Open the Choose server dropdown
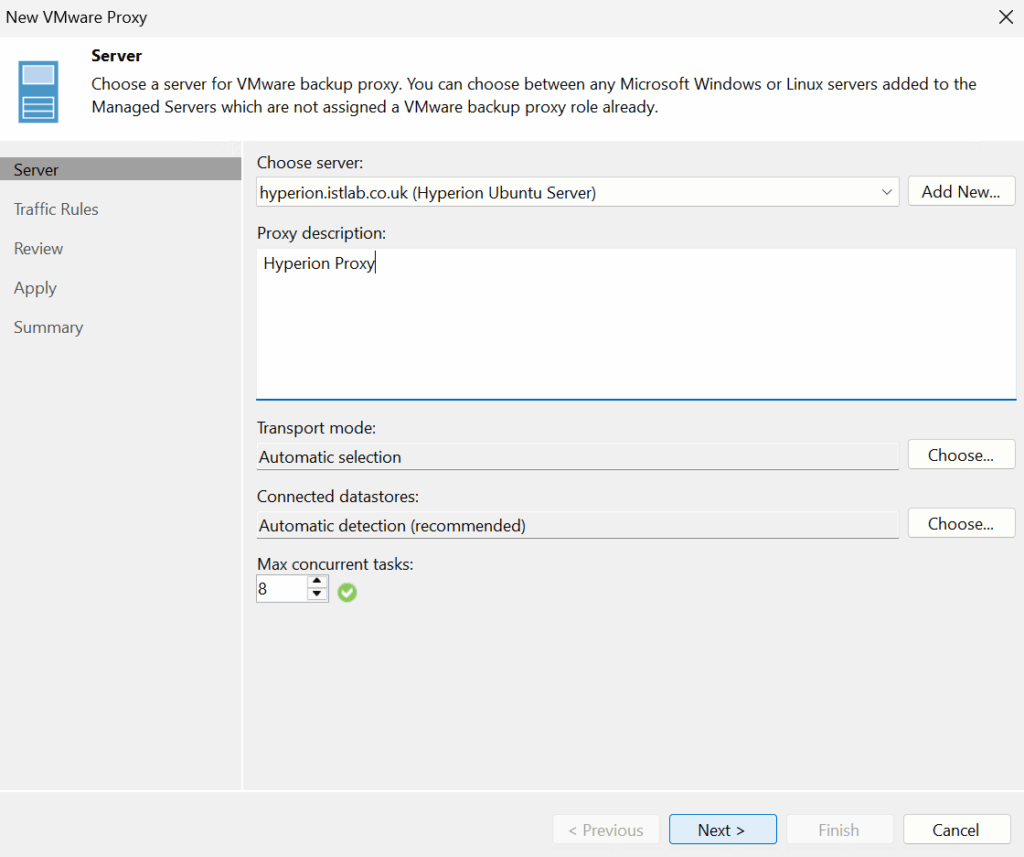Screen dimensions: 1024x857 [x=886, y=192]
